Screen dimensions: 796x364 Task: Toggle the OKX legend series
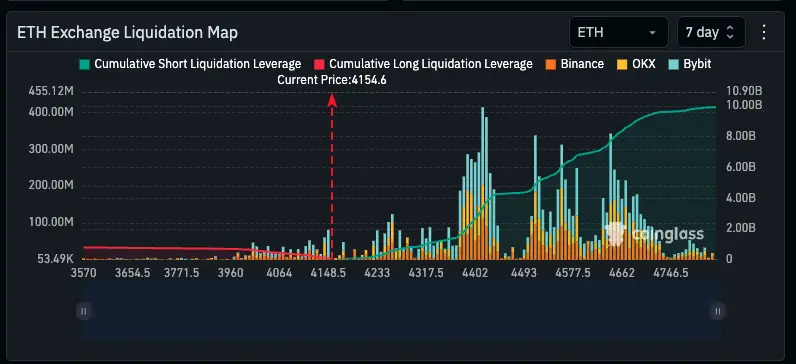636,64
